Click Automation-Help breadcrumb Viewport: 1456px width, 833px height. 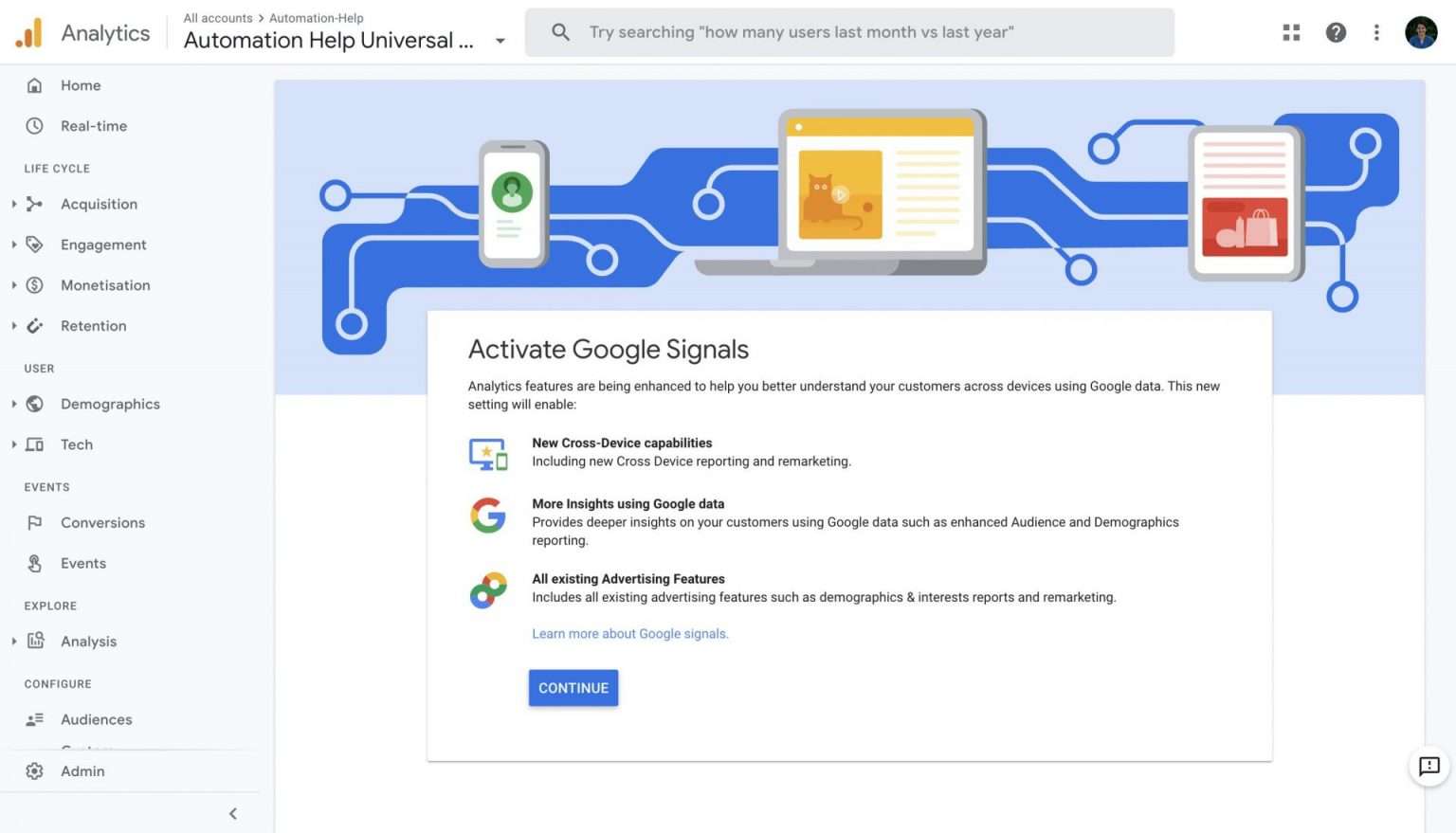pos(317,18)
